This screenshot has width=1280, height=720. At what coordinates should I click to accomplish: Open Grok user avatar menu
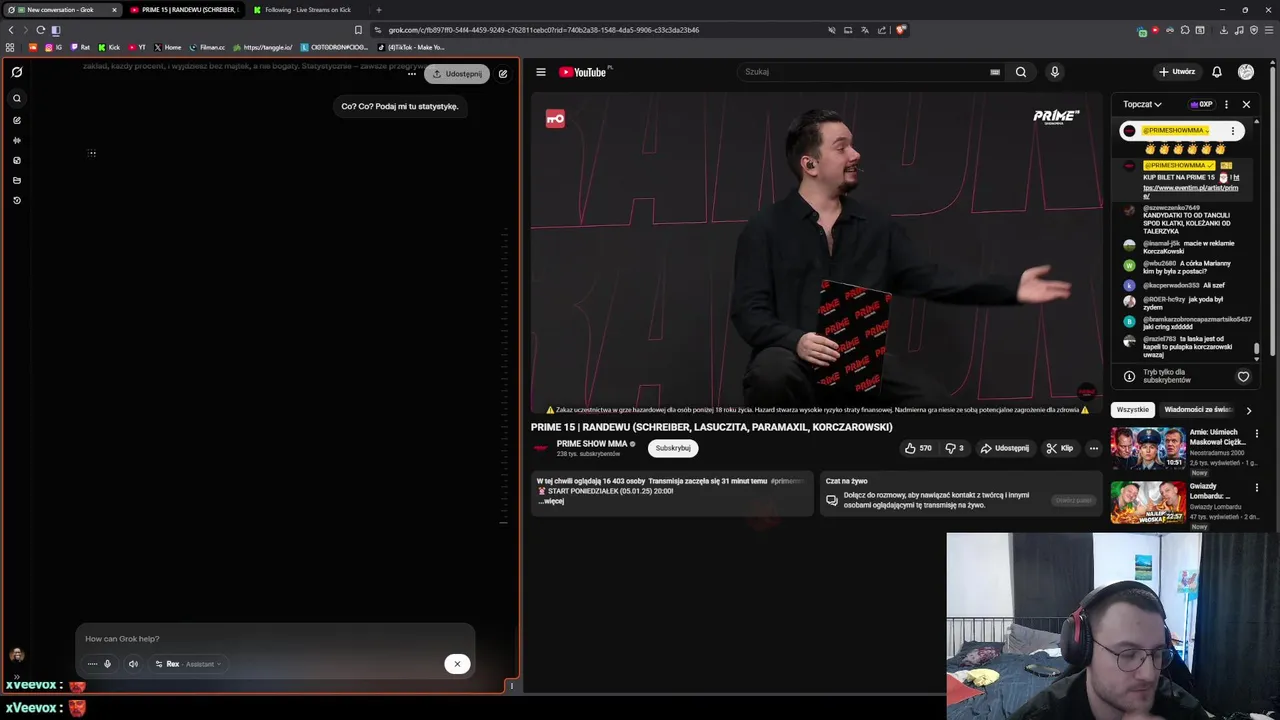pyautogui.click(x=17, y=655)
